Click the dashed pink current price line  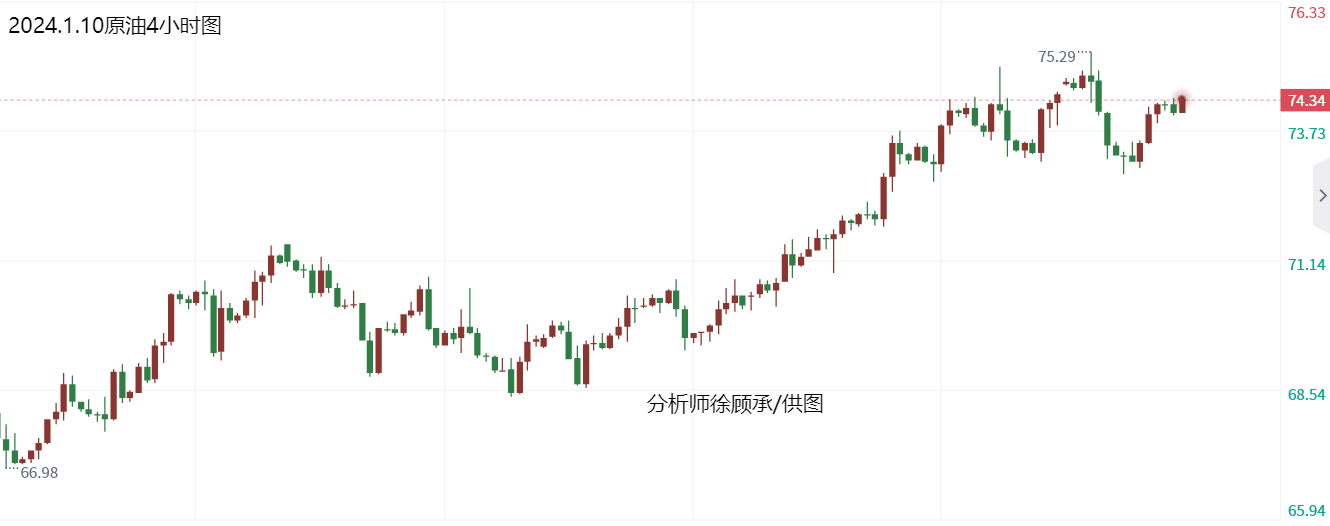600,100
